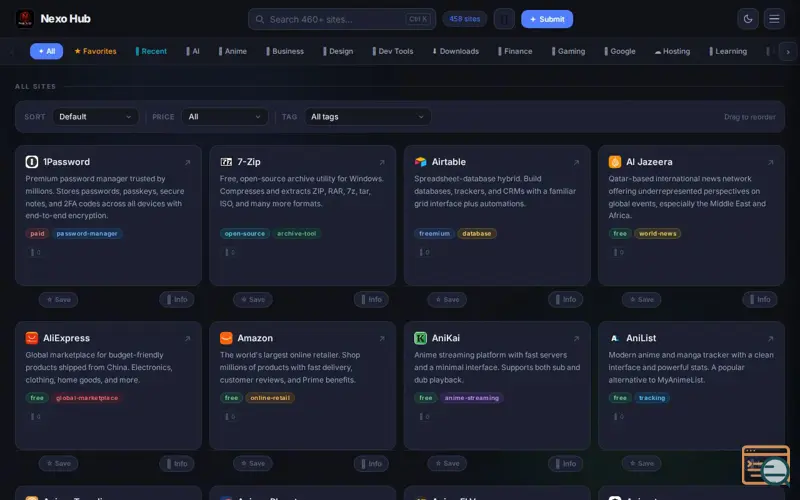Viewport: 800px width, 500px height.
Task: Select the AI category tab
Action: (x=193, y=51)
